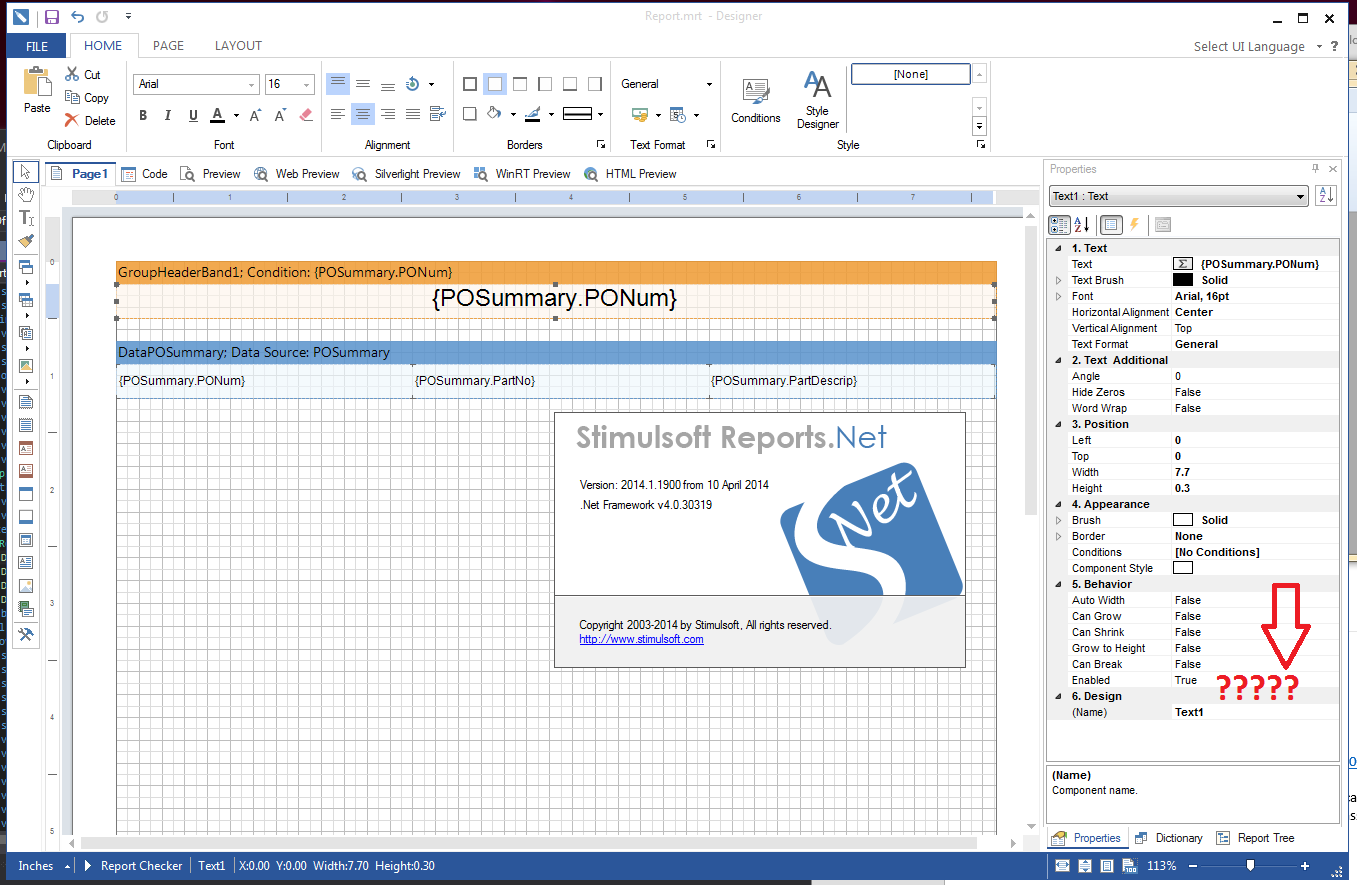
Task: Delete the selected component
Action: (90, 121)
